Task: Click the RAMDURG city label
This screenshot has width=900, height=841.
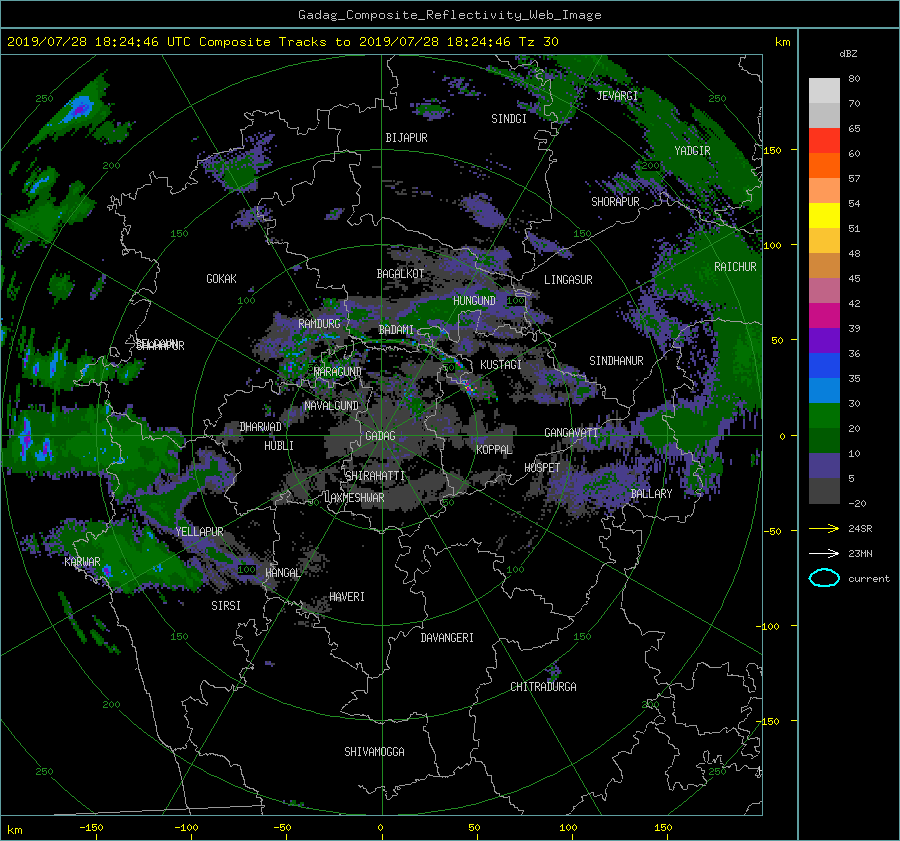Action: click(319, 324)
